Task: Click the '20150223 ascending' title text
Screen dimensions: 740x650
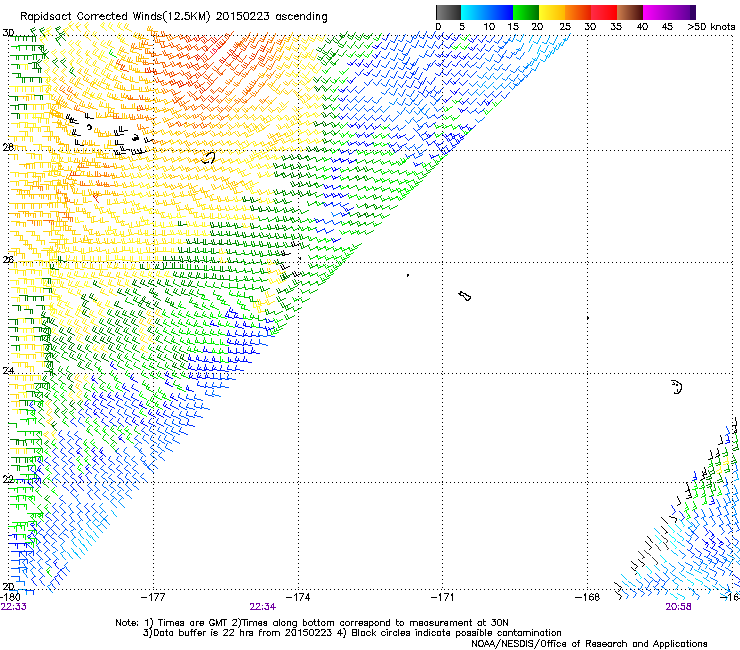Action: pyautogui.click(x=271, y=17)
